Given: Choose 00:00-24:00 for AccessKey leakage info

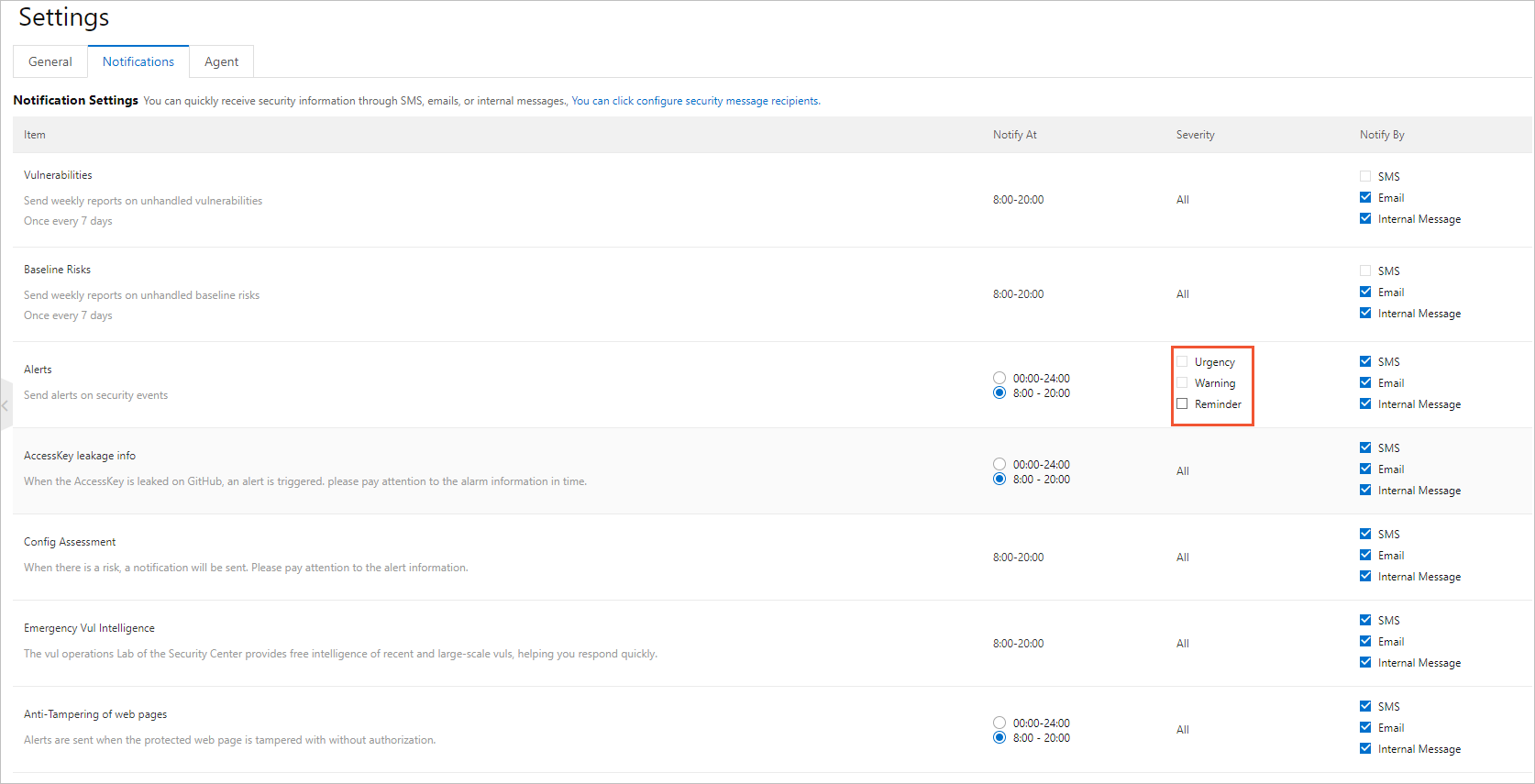Looking at the screenshot, I should pyautogui.click(x=999, y=464).
